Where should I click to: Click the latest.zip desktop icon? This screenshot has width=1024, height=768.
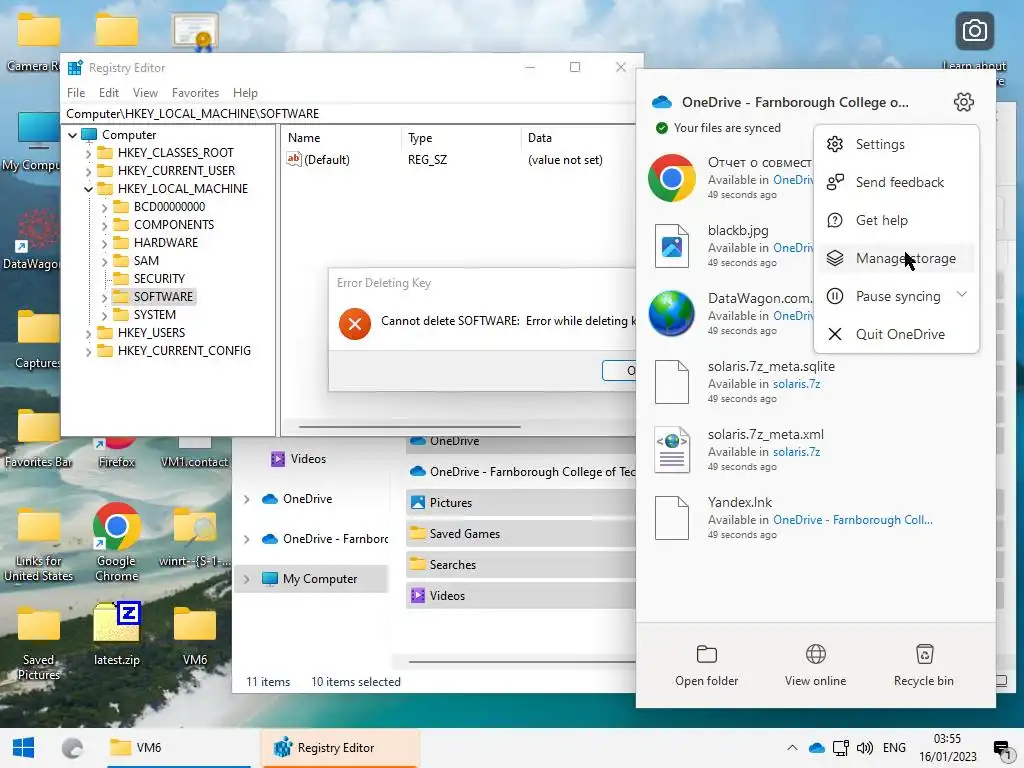point(116,633)
